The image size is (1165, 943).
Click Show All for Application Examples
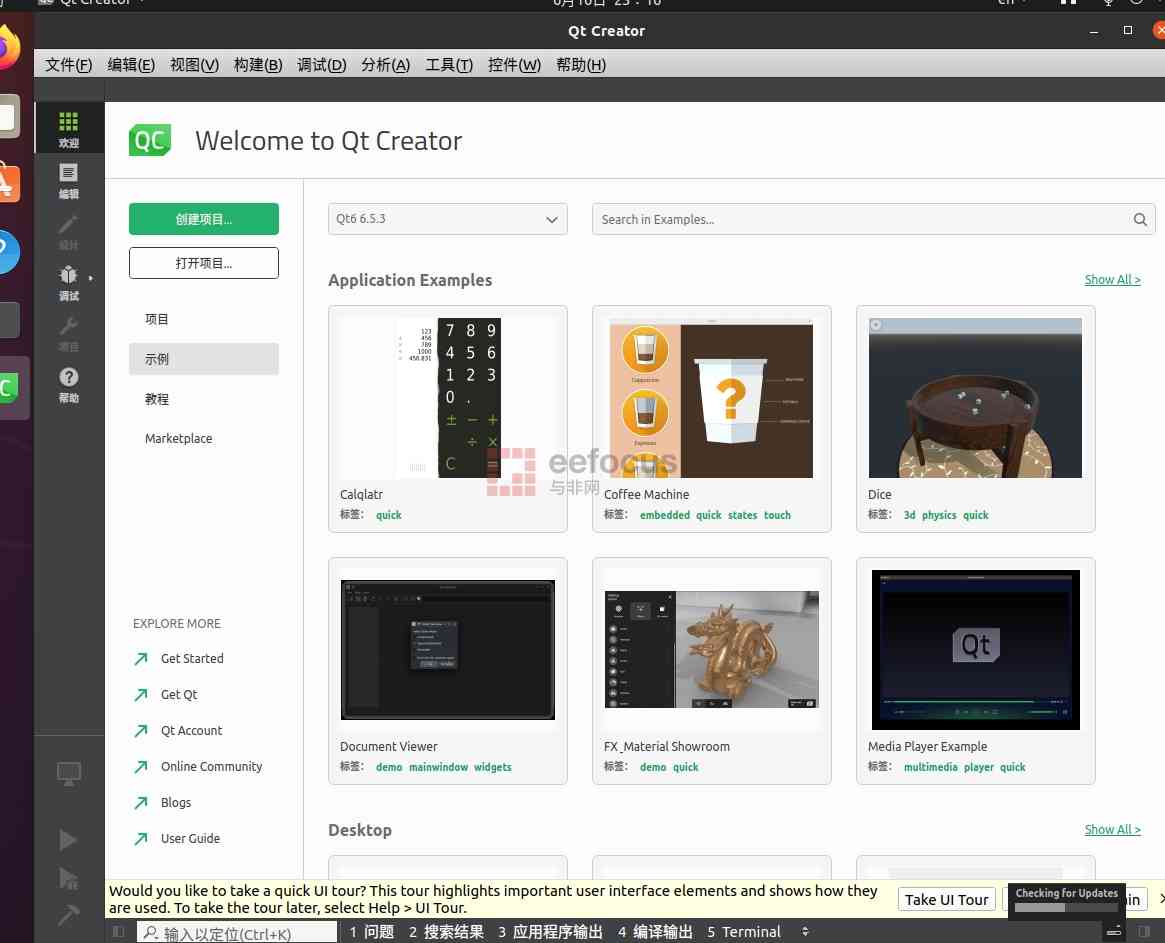[x=1112, y=280]
